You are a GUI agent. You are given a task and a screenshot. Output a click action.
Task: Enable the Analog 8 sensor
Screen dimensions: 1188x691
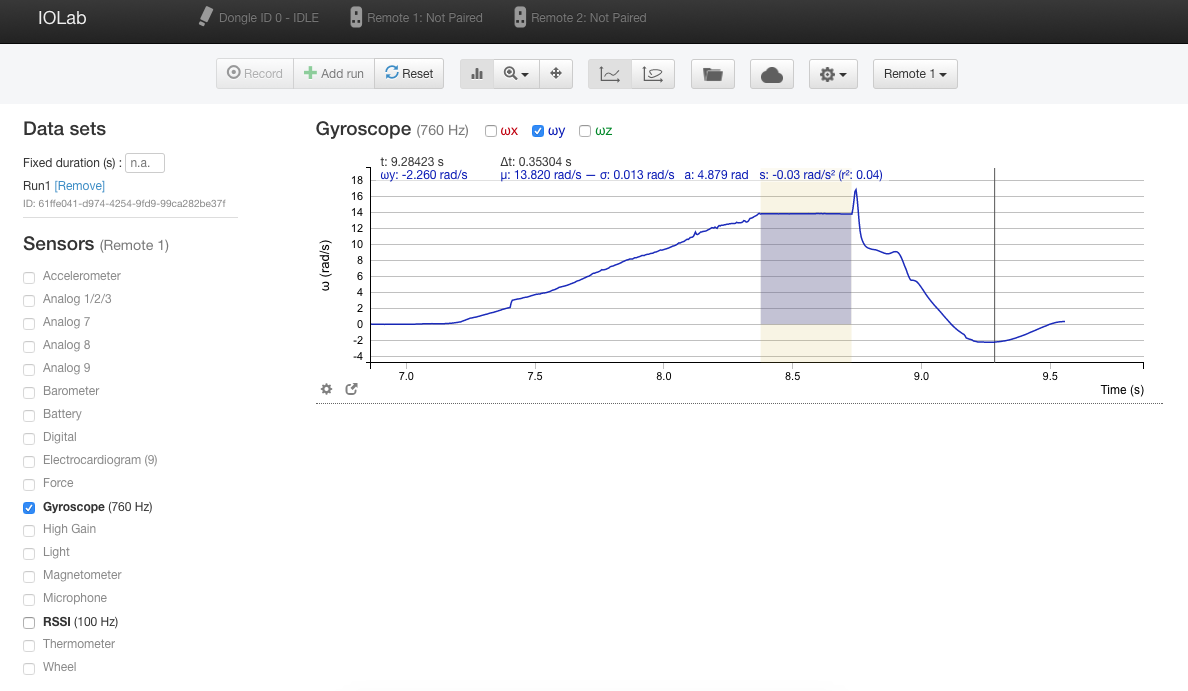(29, 346)
